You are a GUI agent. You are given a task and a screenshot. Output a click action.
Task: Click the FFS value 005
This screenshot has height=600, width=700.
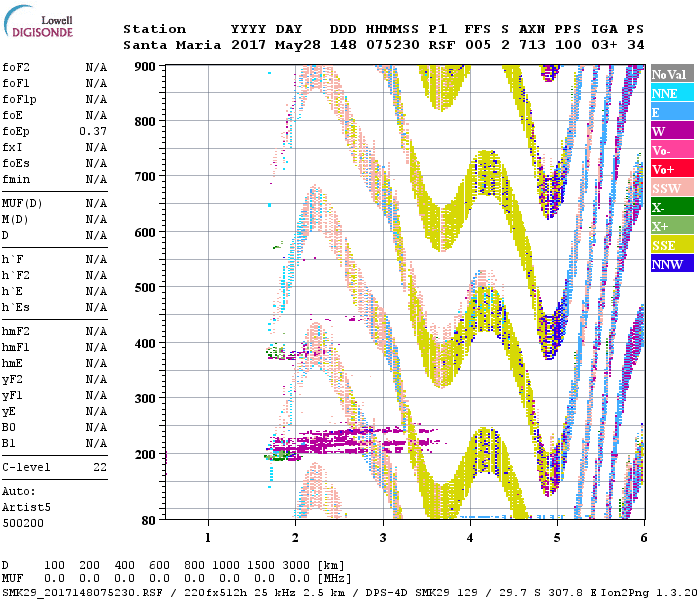tap(478, 45)
